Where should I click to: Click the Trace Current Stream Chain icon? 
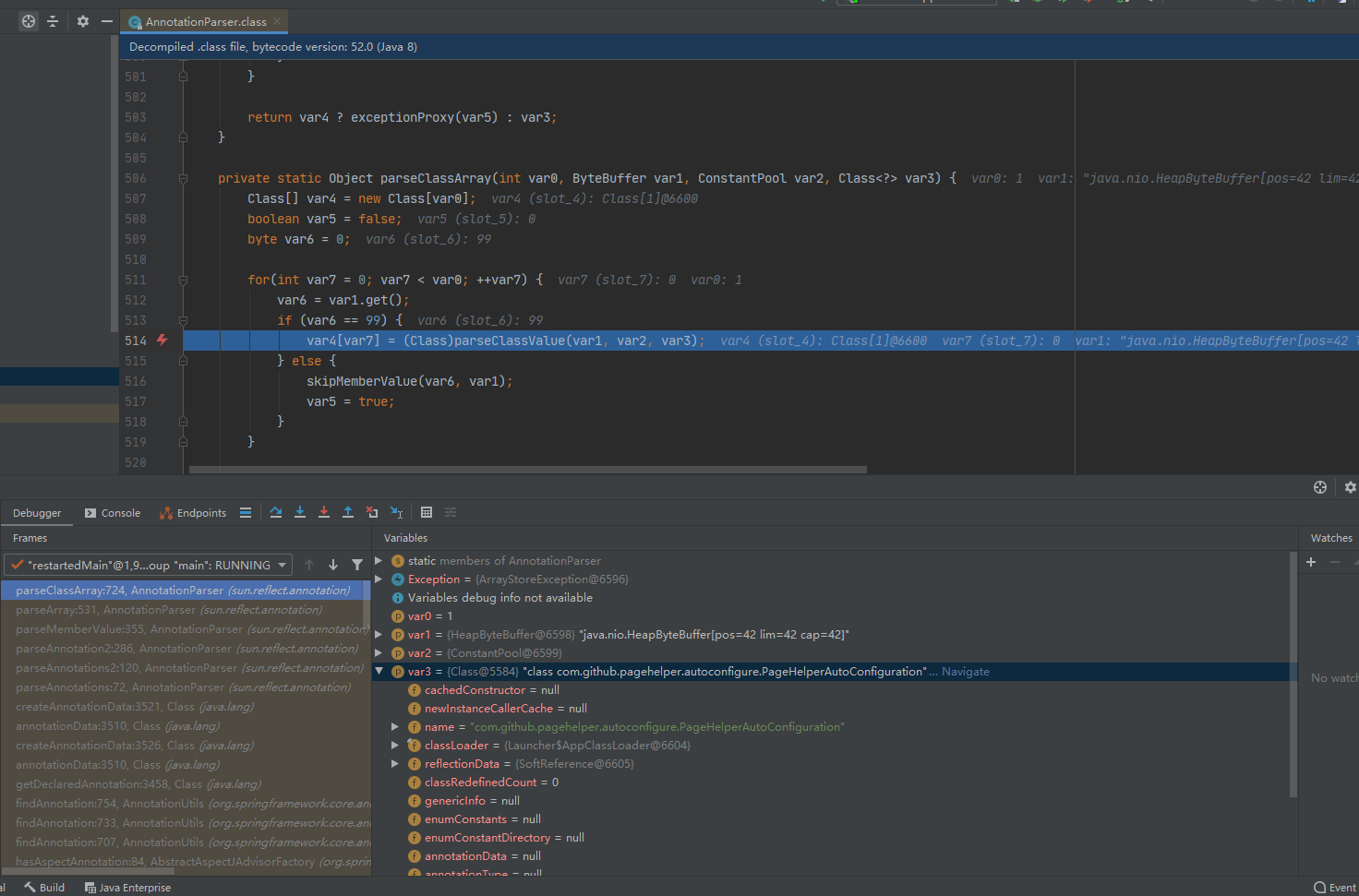click(451, 513)
